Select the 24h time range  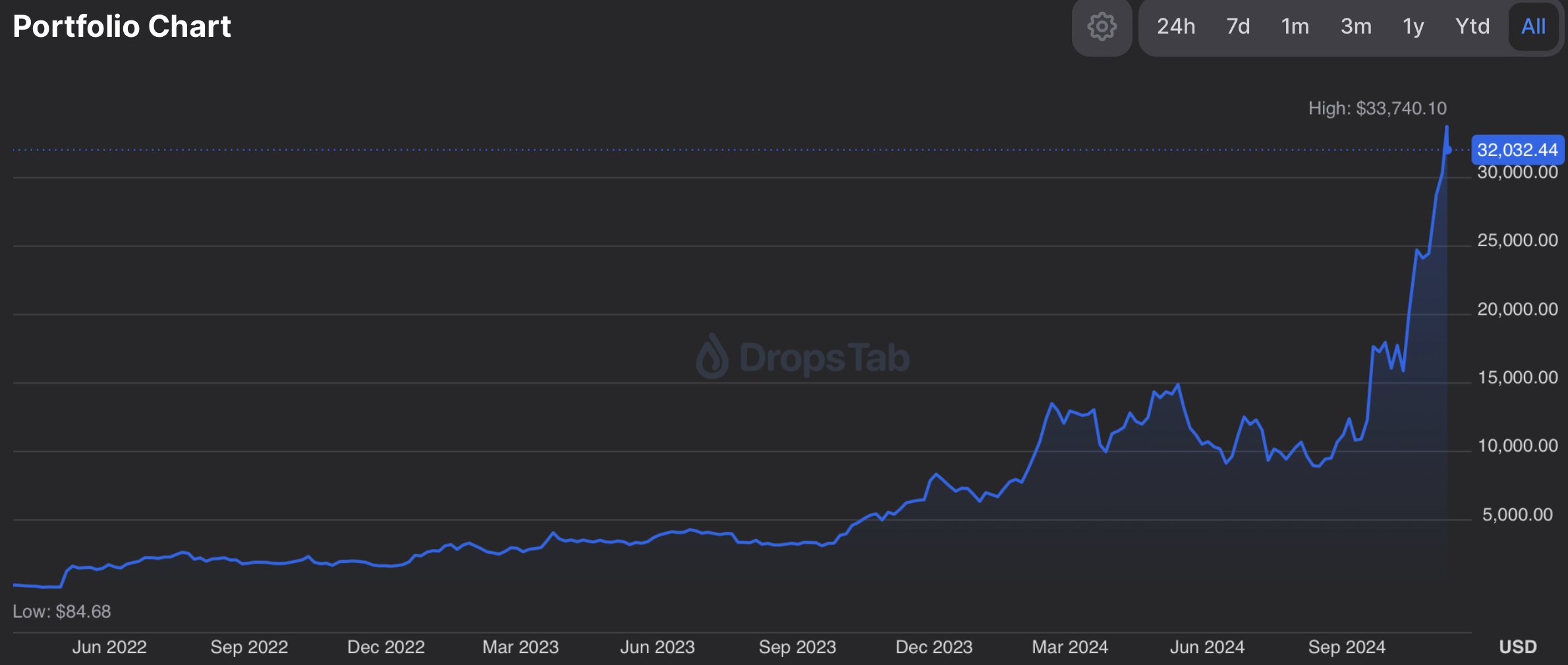tap(1176, 26)
